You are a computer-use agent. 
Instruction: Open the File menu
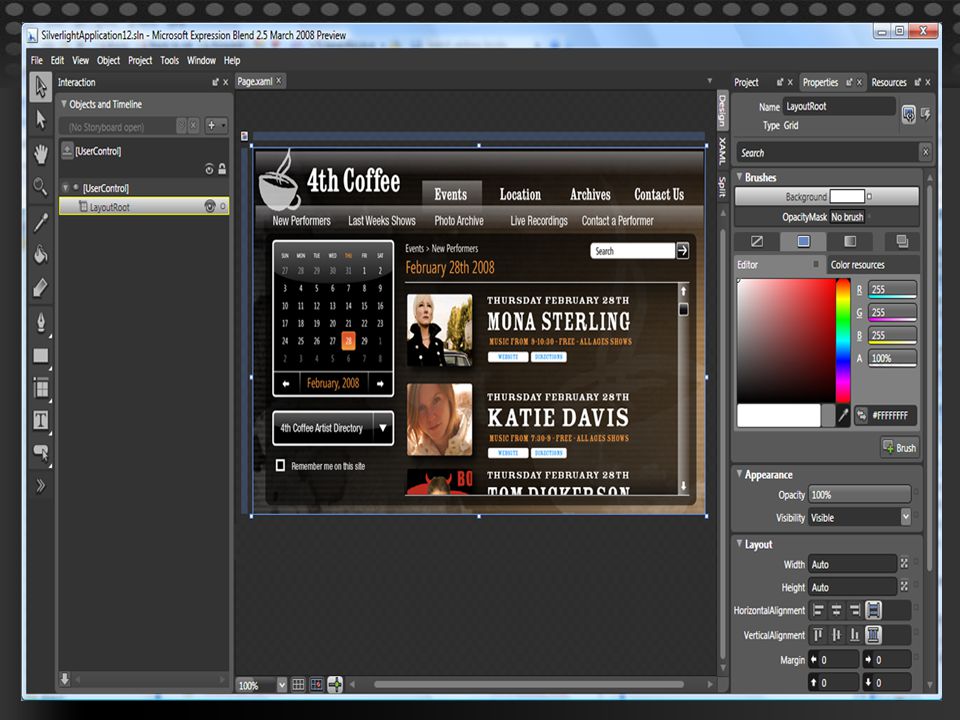tap(37, 60)
